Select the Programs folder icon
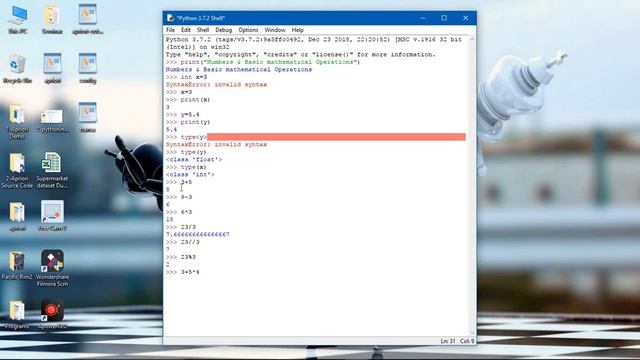 point(17,314)
